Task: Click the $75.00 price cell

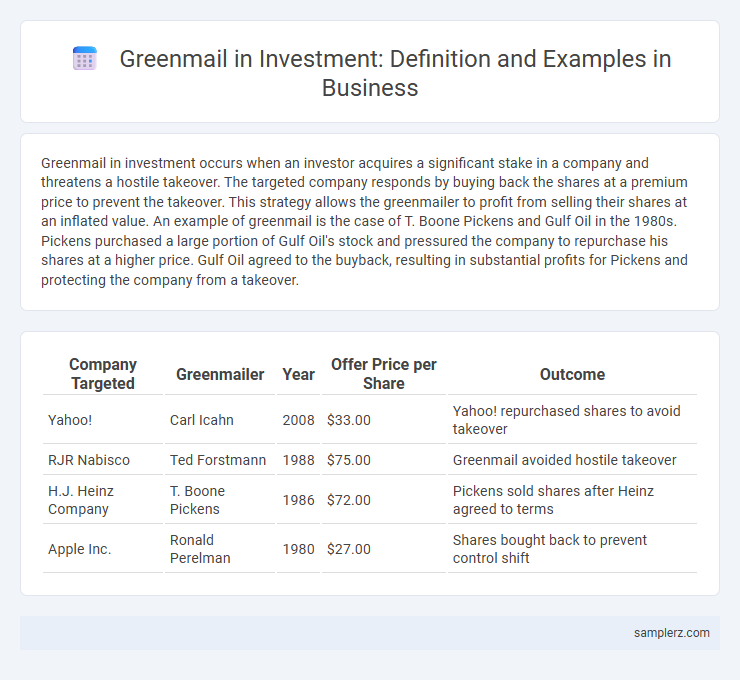Action: coord(384,460)
